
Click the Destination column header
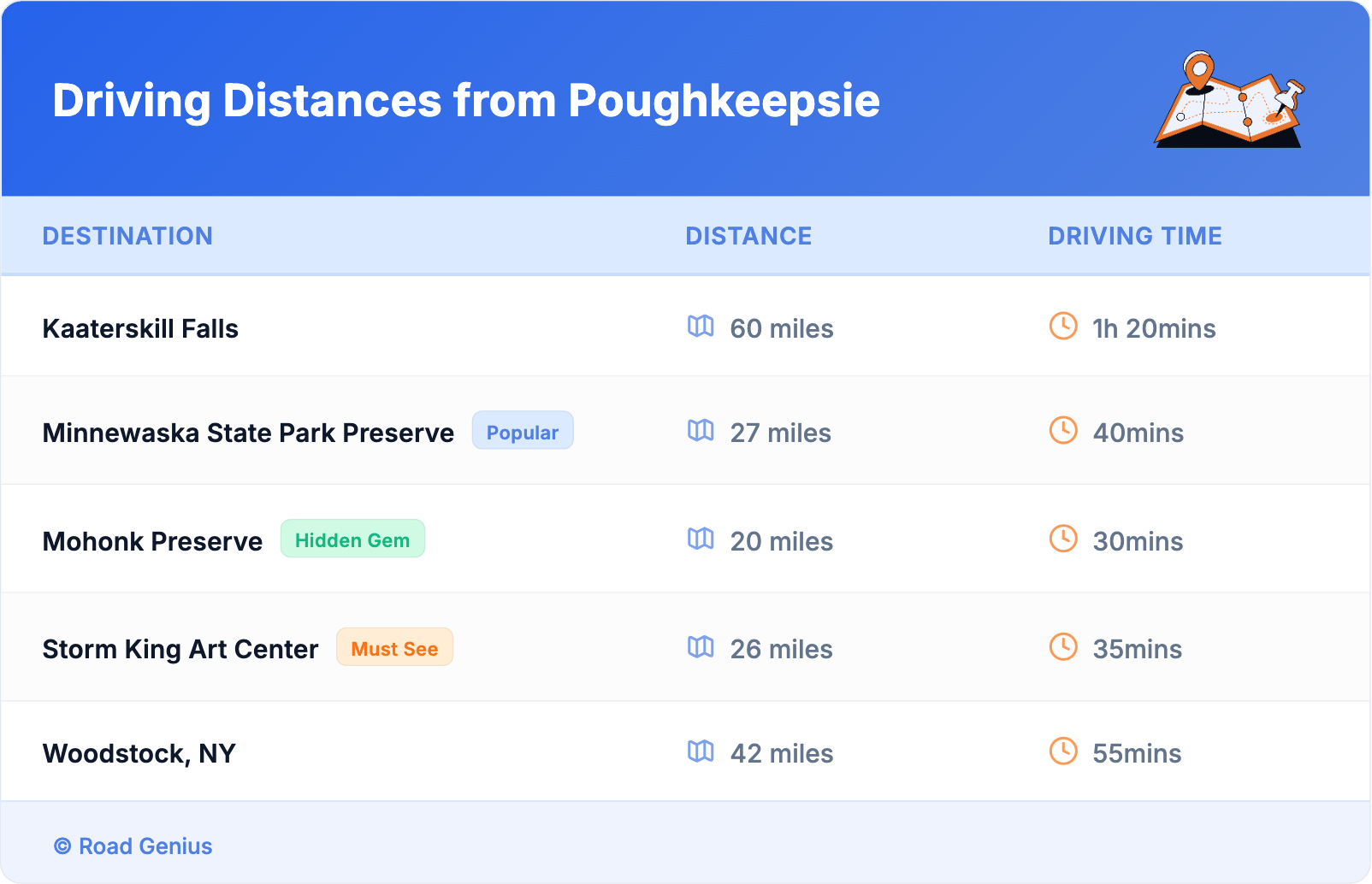[x=127, y=236]
